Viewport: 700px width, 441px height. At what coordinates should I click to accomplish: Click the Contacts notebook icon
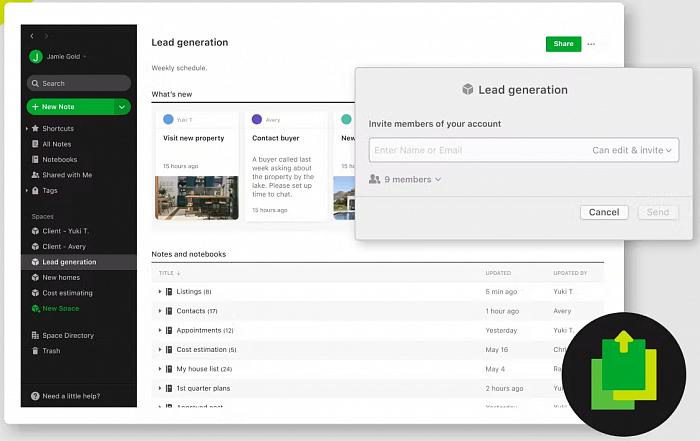click(x=169, y=311)
